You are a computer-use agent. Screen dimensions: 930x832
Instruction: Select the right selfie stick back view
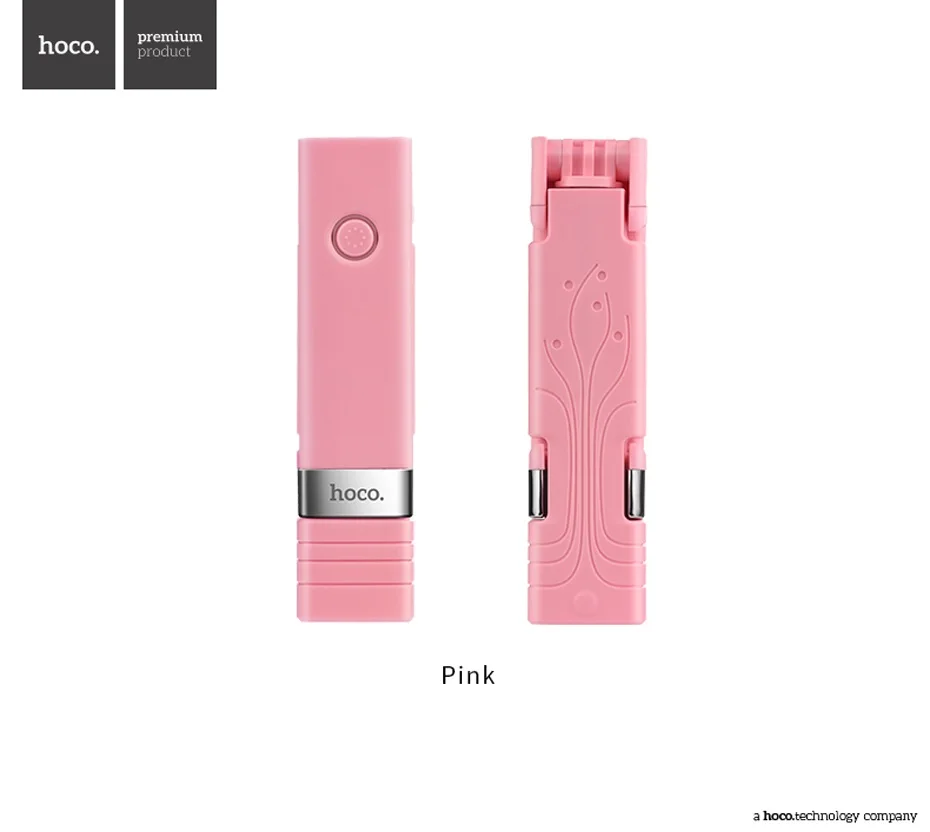point(587,380)
